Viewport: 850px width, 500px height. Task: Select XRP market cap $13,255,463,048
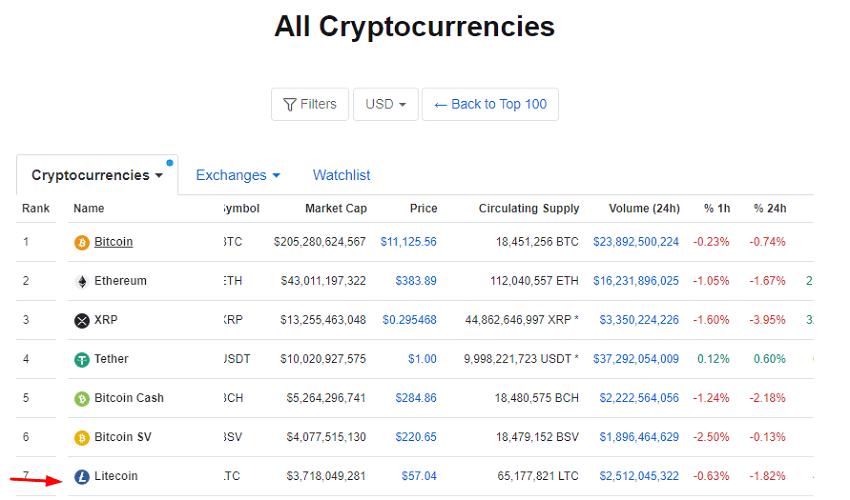tap(323, 320)
